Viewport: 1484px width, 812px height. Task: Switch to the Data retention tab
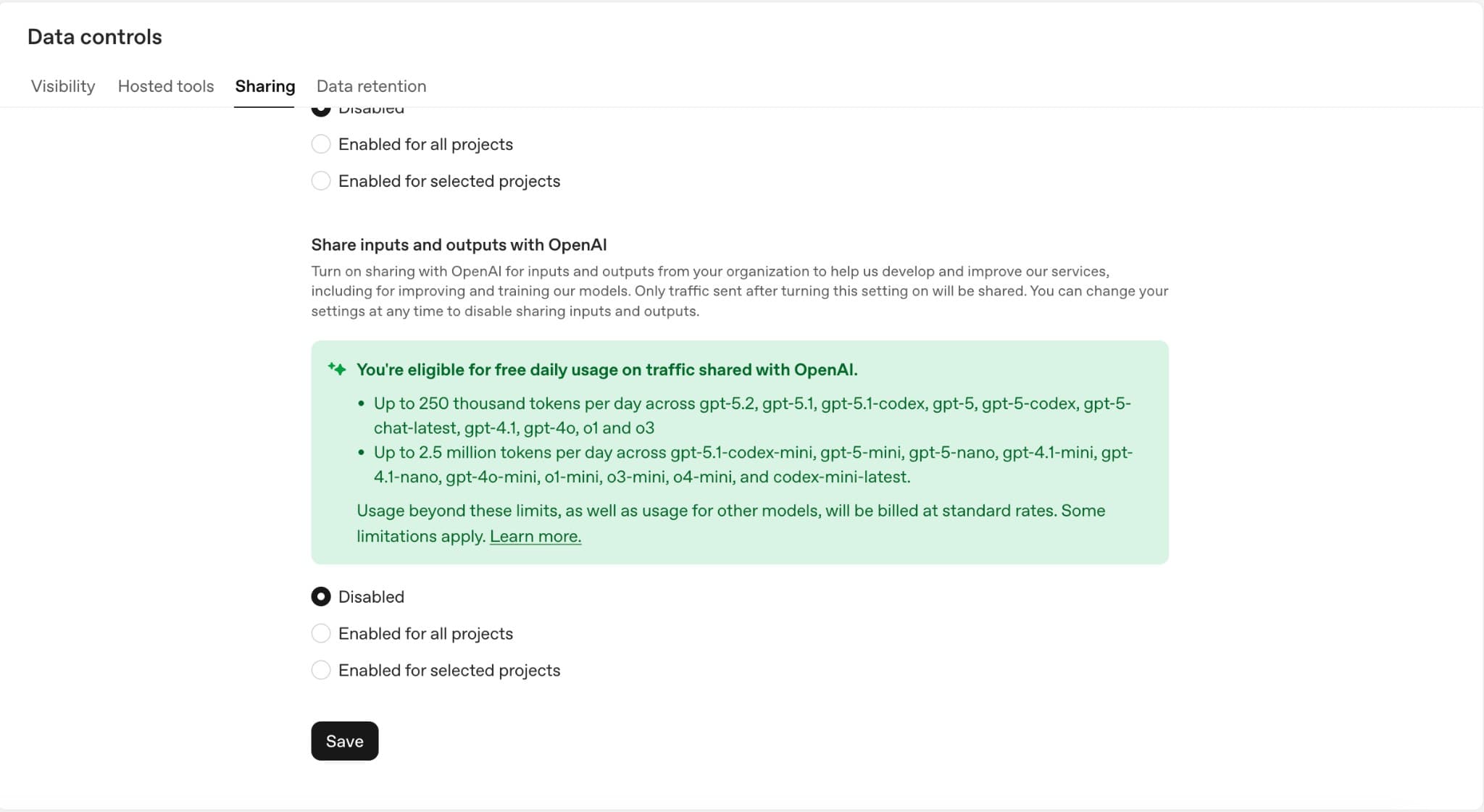tap(371, 86)
